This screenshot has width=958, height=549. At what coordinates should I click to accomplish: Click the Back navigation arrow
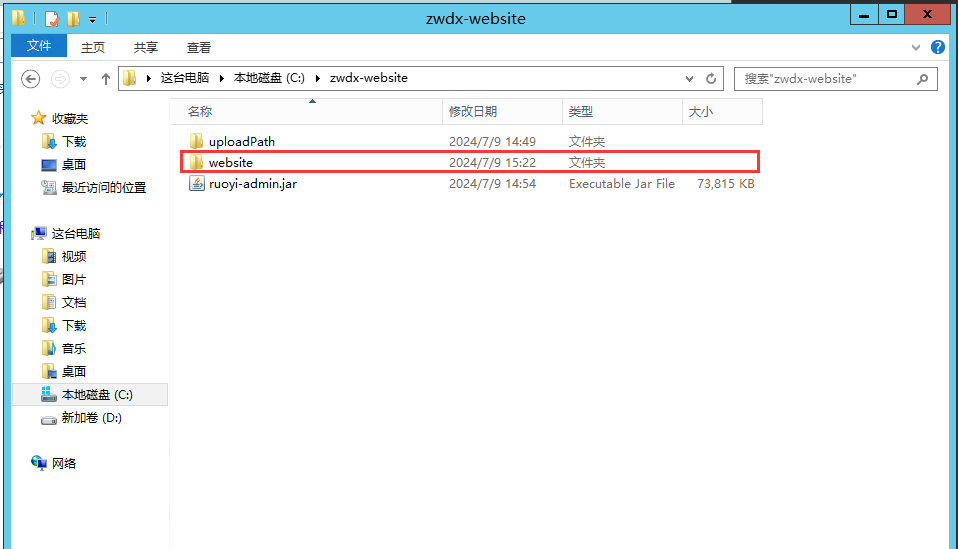click(31, 79)
